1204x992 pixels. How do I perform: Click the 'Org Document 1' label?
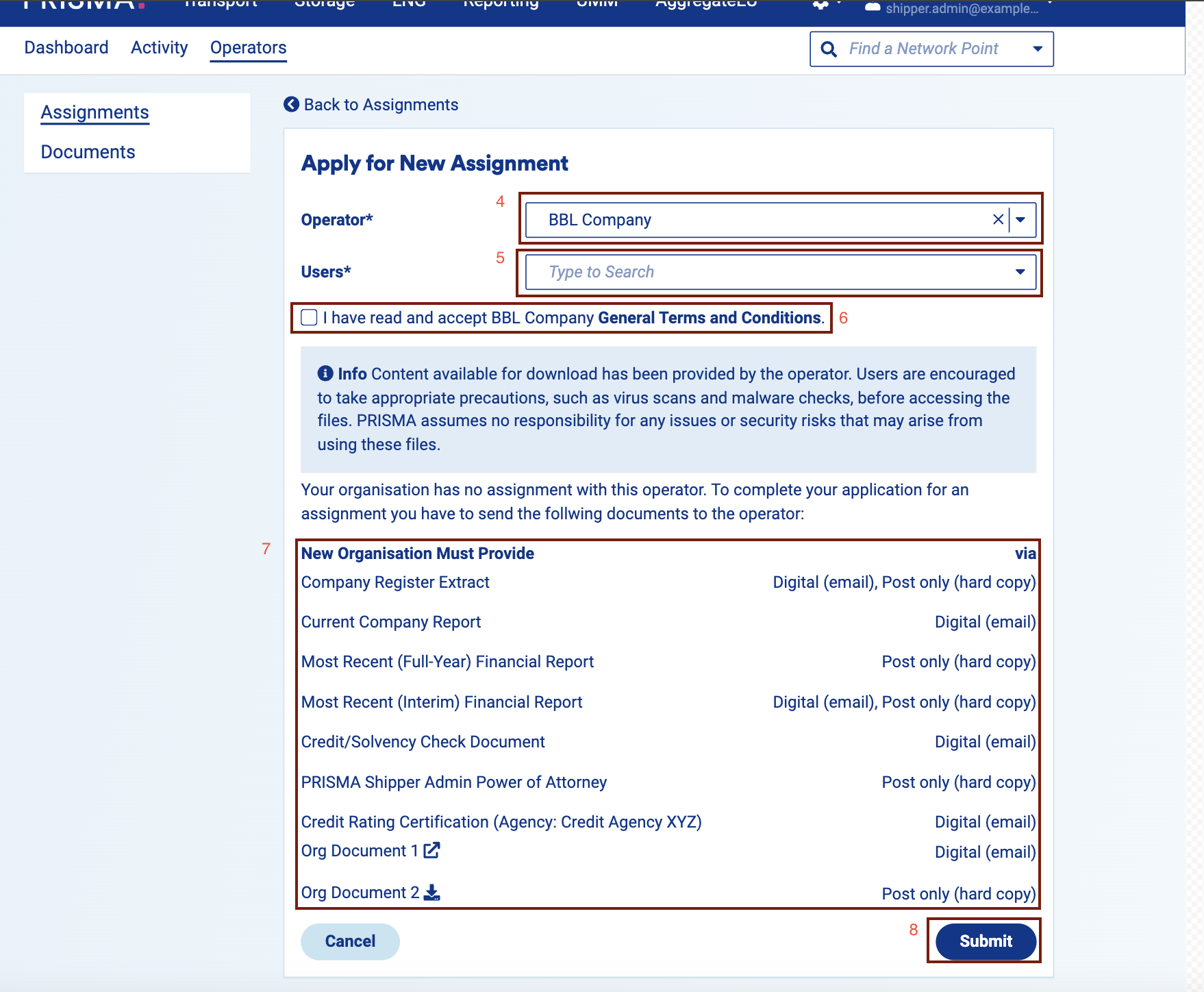[360, 851]
